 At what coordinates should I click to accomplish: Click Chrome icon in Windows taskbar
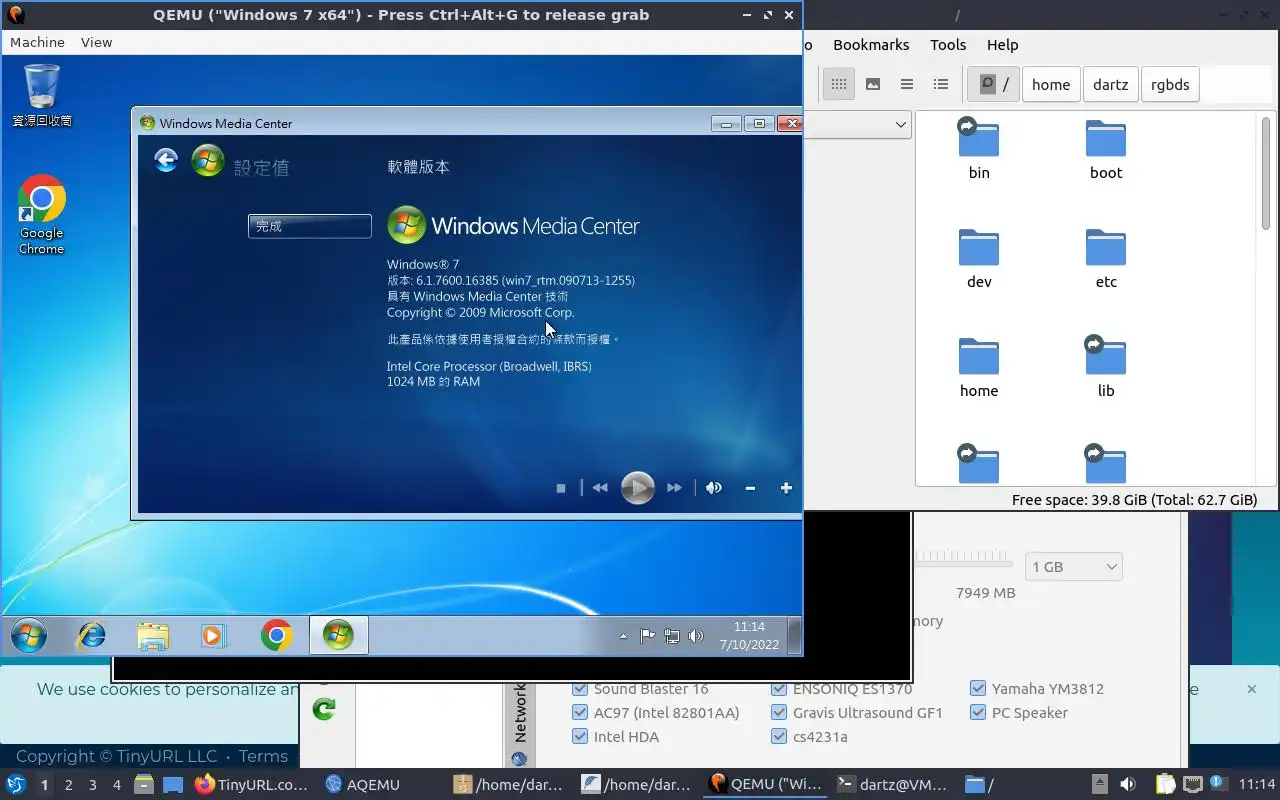point(277,636)
